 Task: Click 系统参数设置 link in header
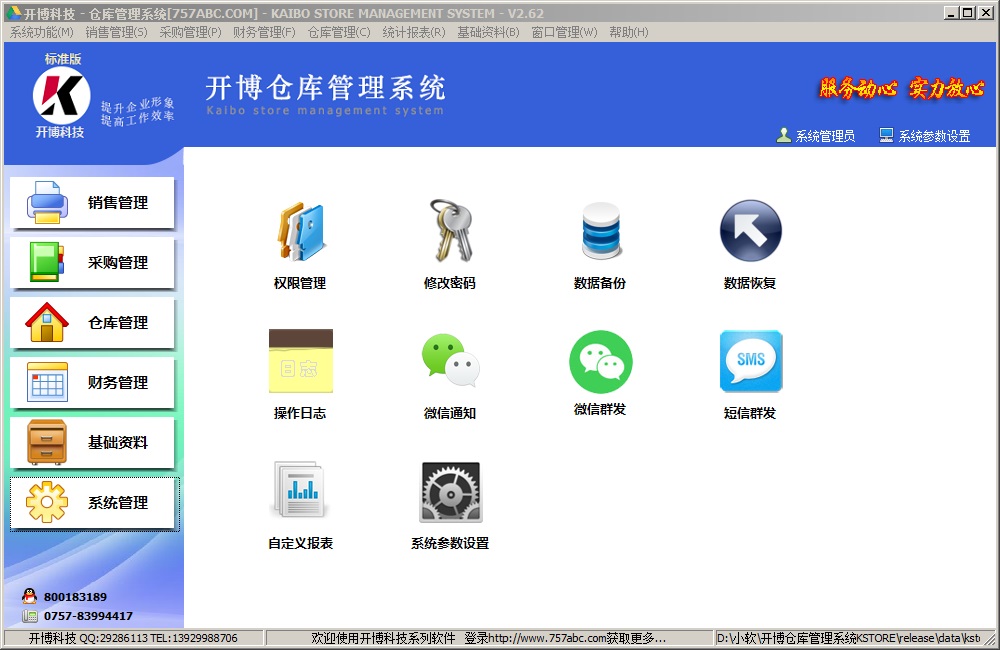pyautogui.click(x=934, y=136)
